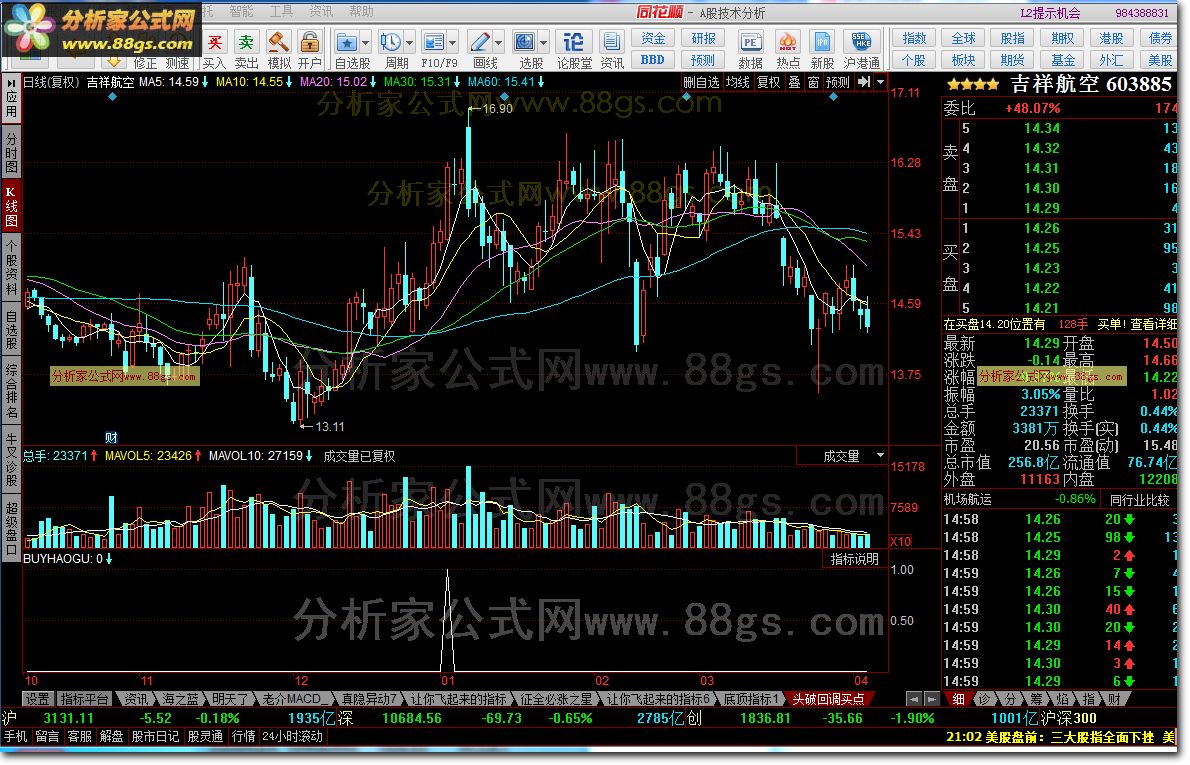Open the 模拟 simulated trading gavel icon
Image resolution: width=1190 pixels, height=765 pixels.
click(x=279, y=42)
